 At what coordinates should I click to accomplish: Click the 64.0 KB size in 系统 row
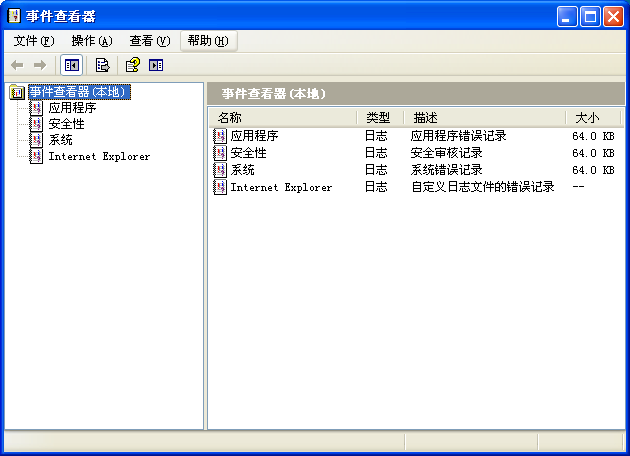(593, 170)
